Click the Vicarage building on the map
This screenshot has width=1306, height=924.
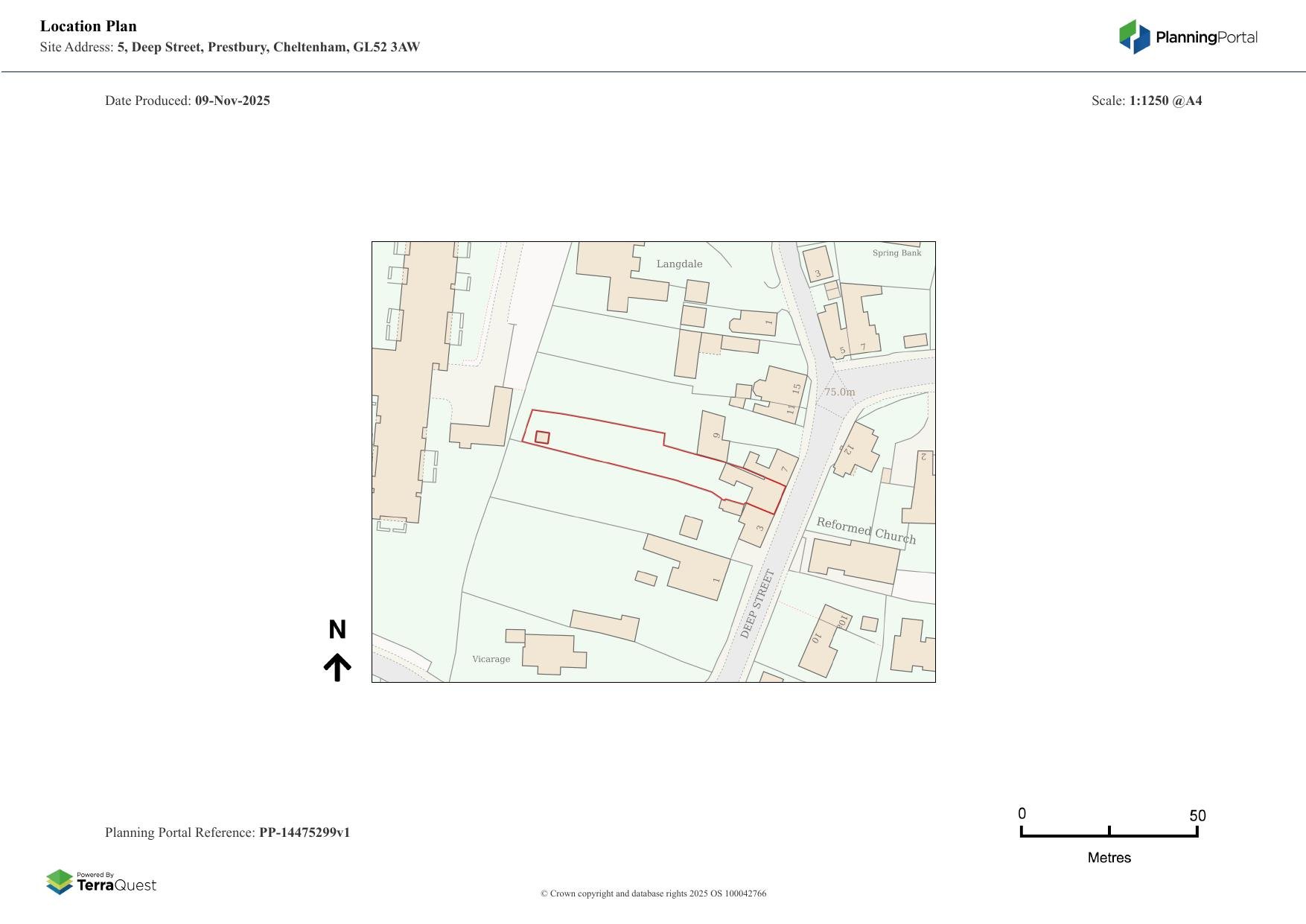tap(552, 653)
